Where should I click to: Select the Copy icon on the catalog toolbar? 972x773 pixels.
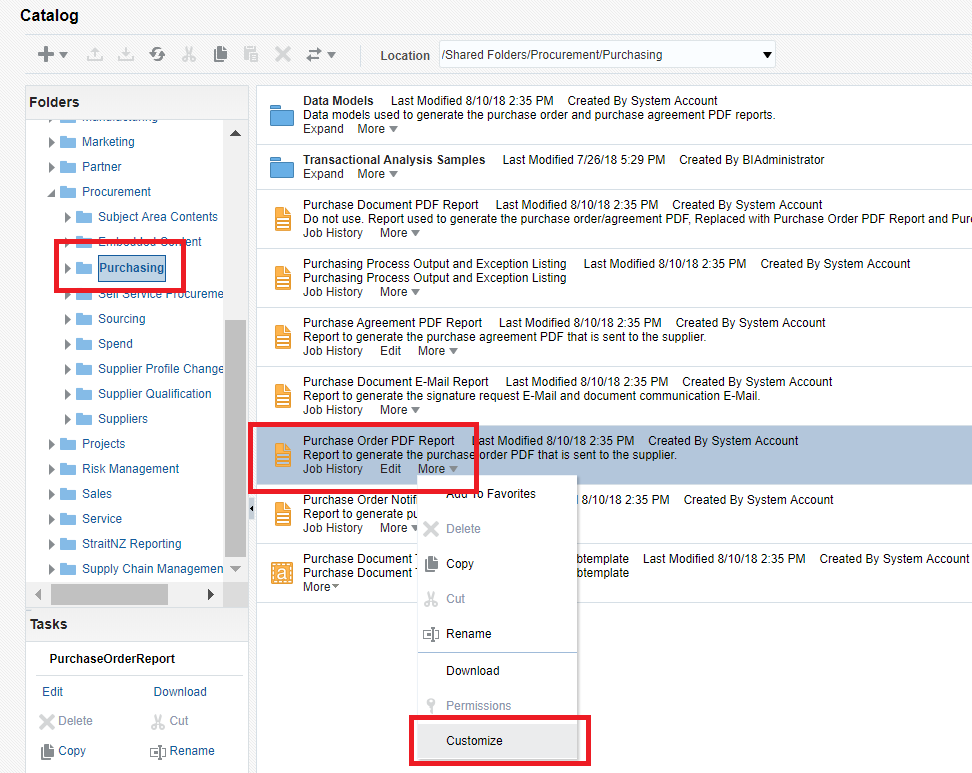pyautogui.click(x=220, y=54)
